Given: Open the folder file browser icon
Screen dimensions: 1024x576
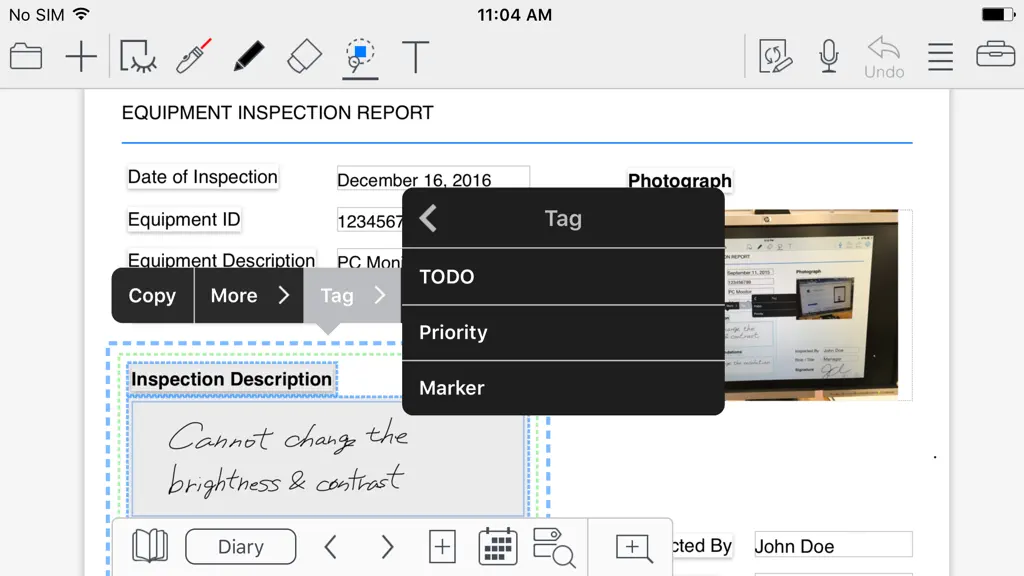Looking at the screenshot, I should 26,56.
